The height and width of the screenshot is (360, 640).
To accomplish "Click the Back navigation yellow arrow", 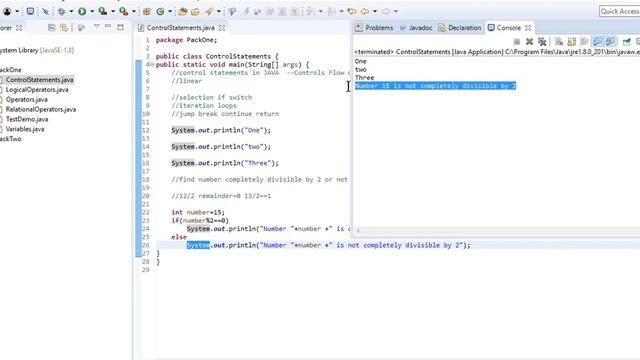I will click(x=364, y=11).
